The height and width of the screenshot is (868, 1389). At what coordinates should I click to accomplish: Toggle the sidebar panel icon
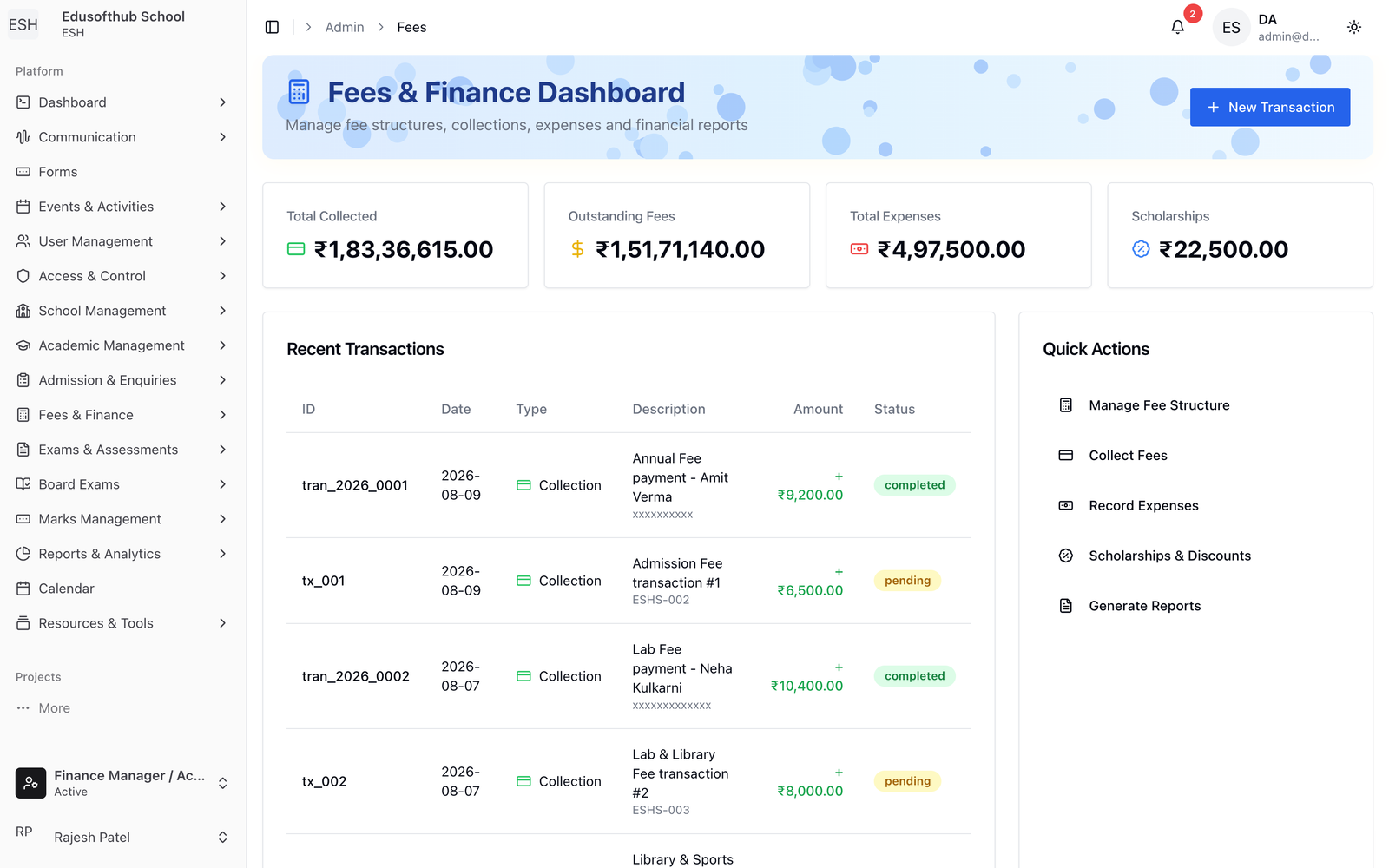272,27
